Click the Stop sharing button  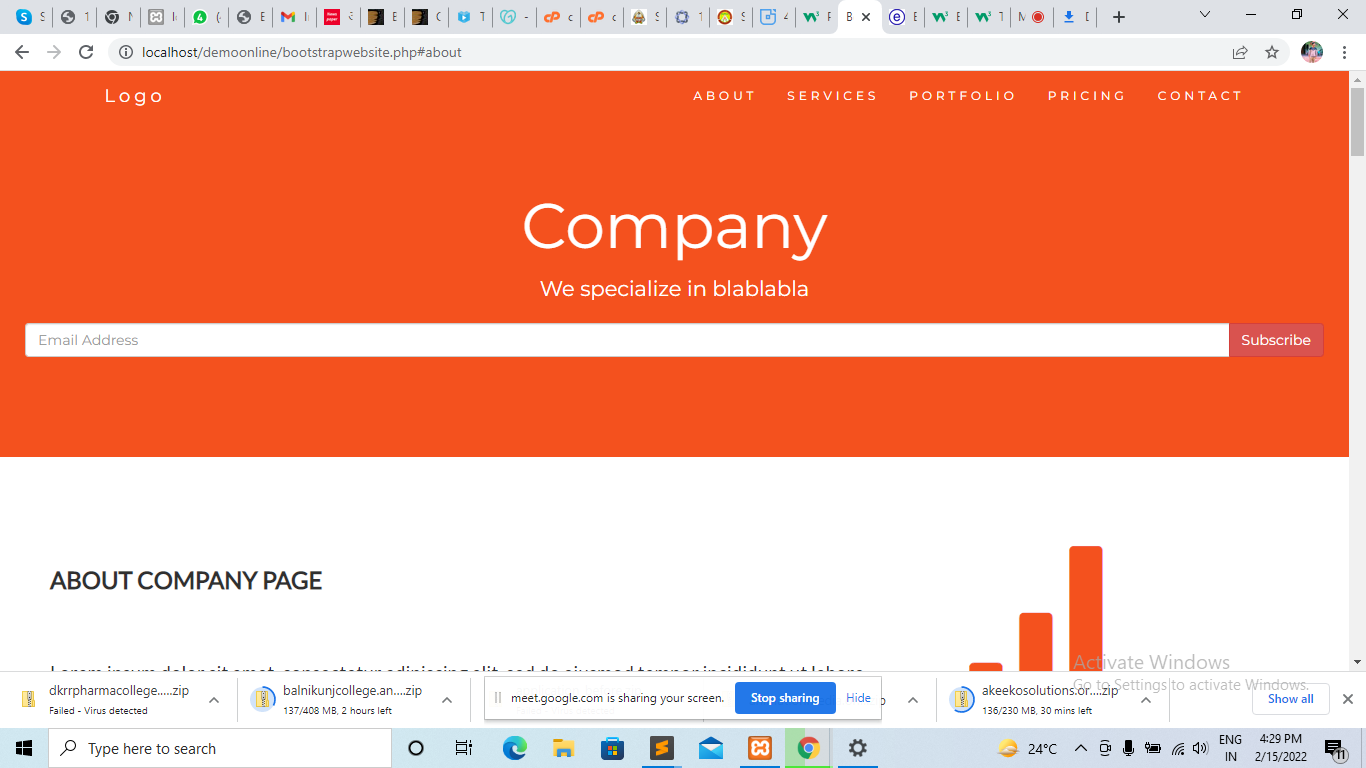(x=785, y=698)
